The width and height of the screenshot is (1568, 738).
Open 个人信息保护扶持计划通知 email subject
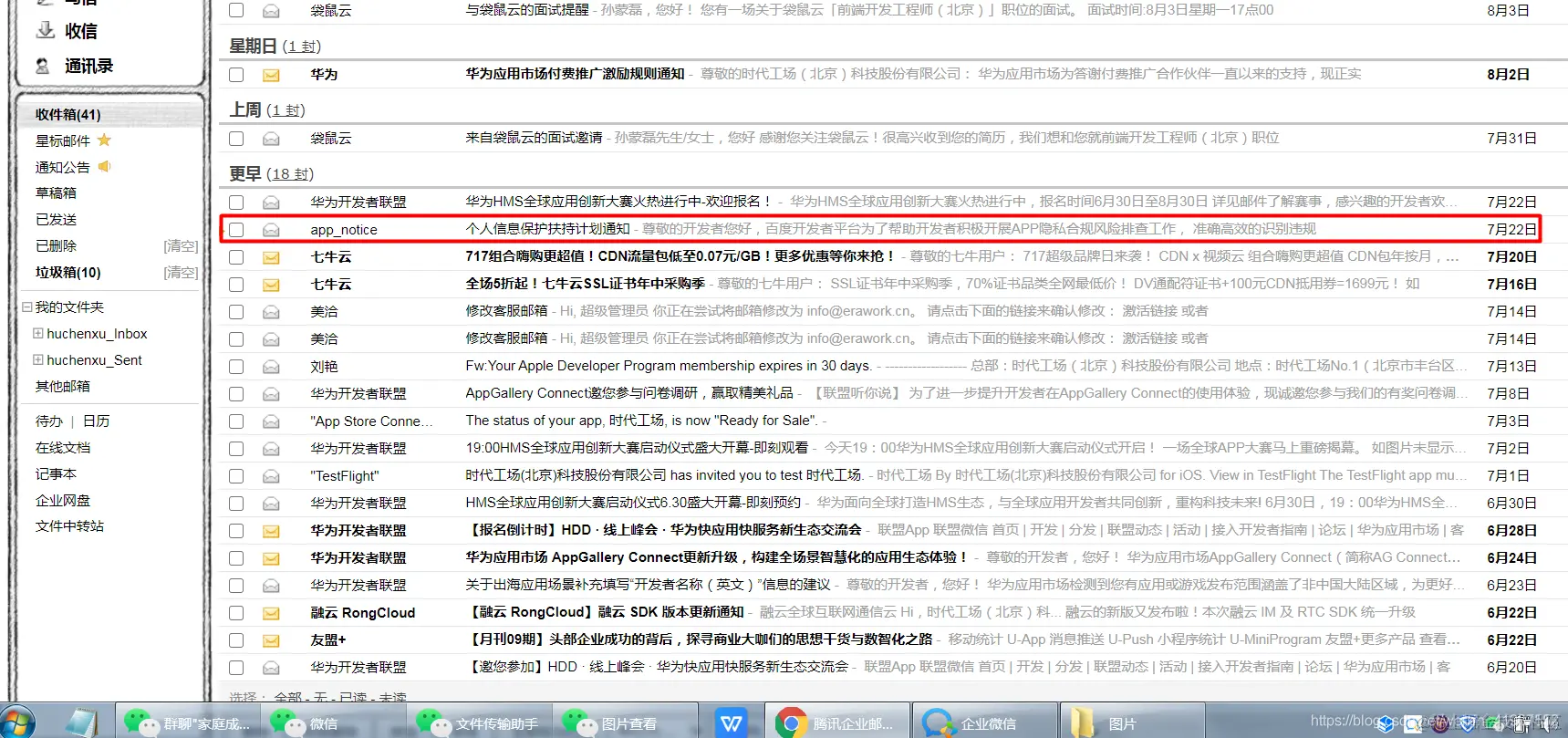[547, 229]
